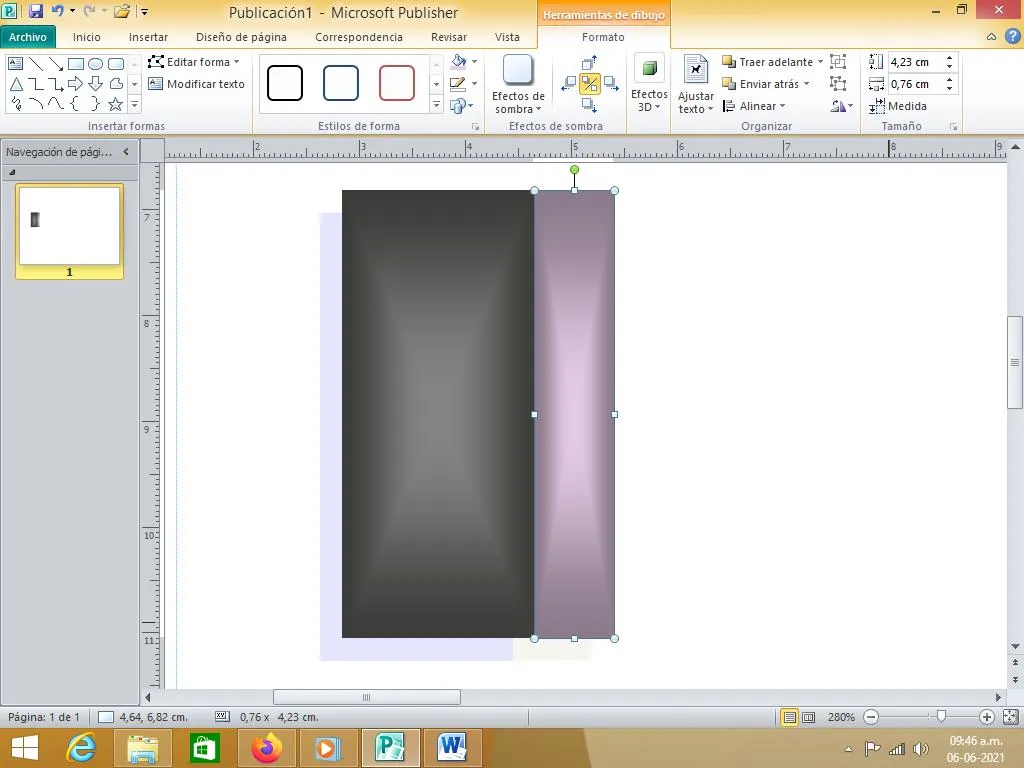Screen dimensions: 1024x768
Task: Expand the insert shapes gallery
Action: [x=134, y=104]
